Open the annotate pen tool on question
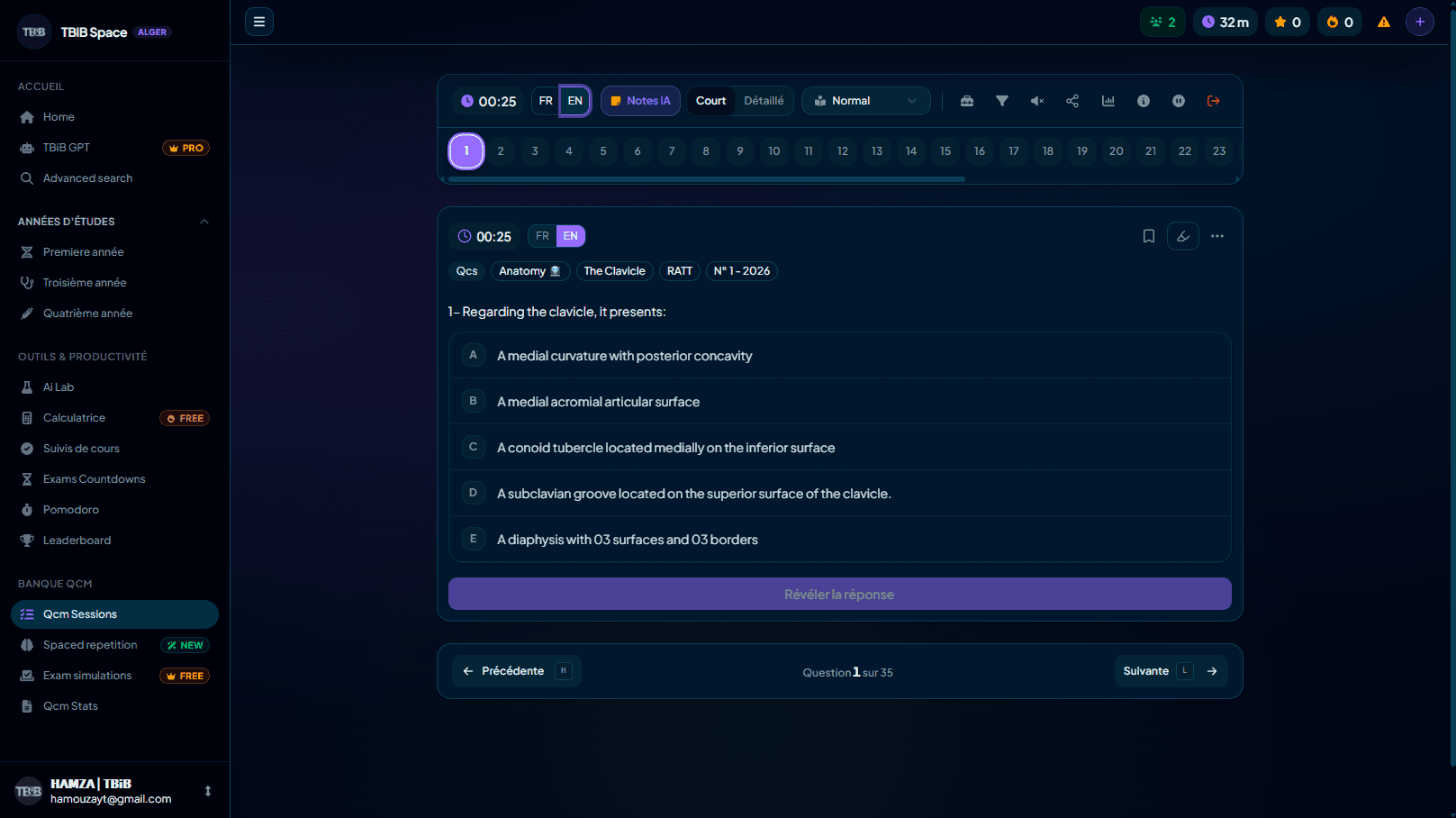The width and height of the screenshot is (1456, 818). (x=1183, y=236)
